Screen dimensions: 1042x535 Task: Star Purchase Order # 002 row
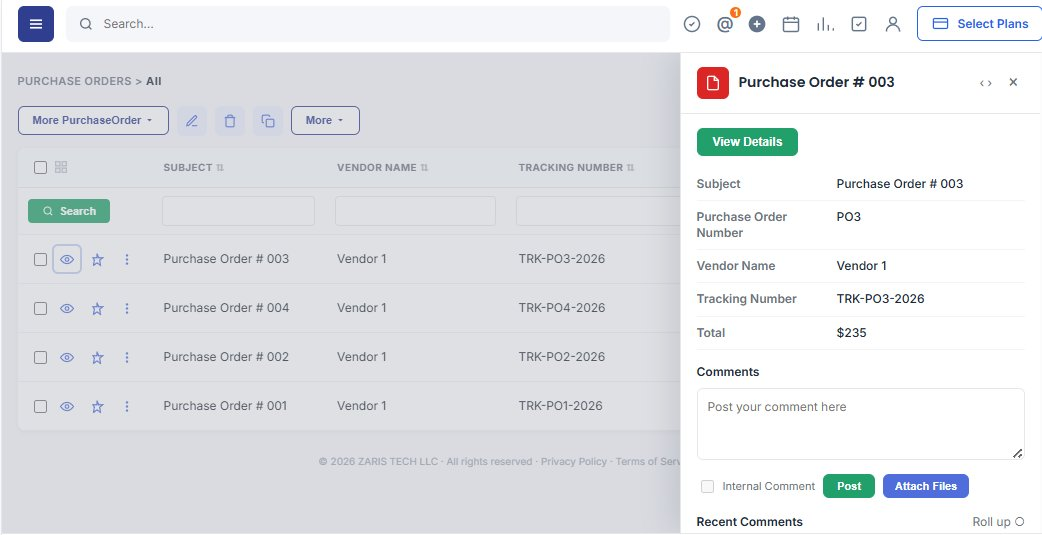(x=98, y=358)
